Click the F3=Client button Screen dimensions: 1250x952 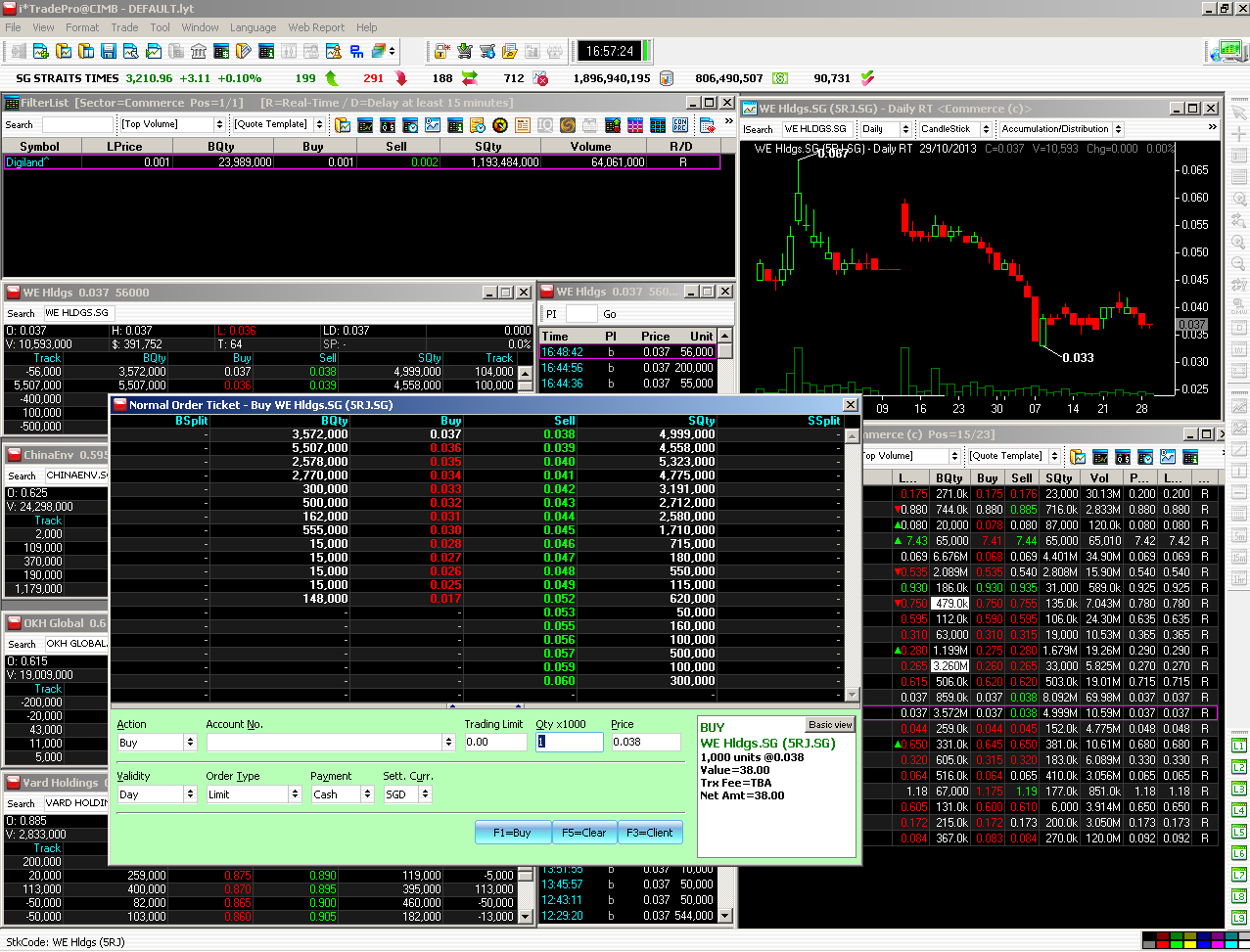tap(650, 833)
